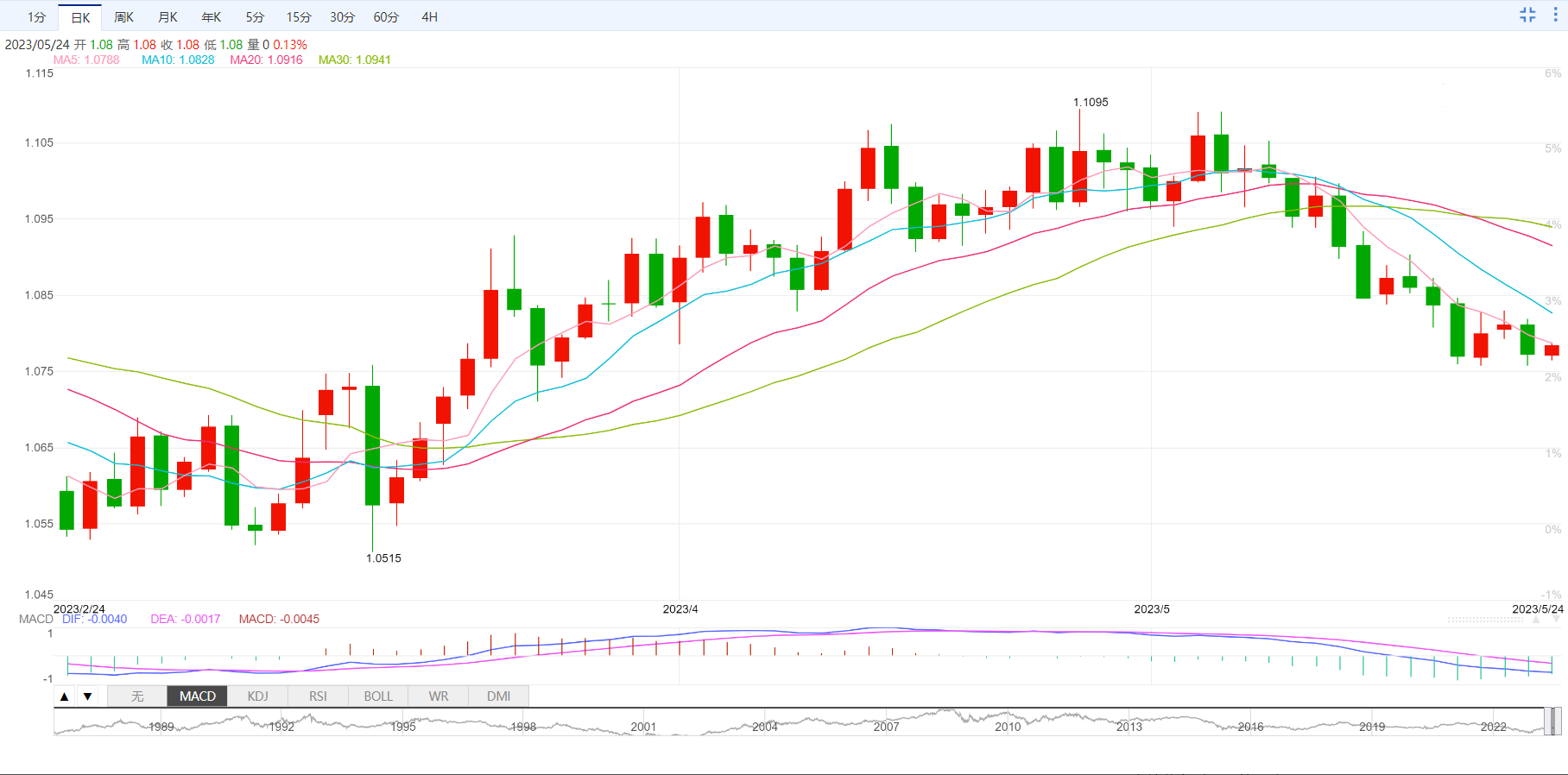Show the 年K yearly chart
This screenshot has width=1568, height=775.
pyautogui.click(x=212, y=17)
